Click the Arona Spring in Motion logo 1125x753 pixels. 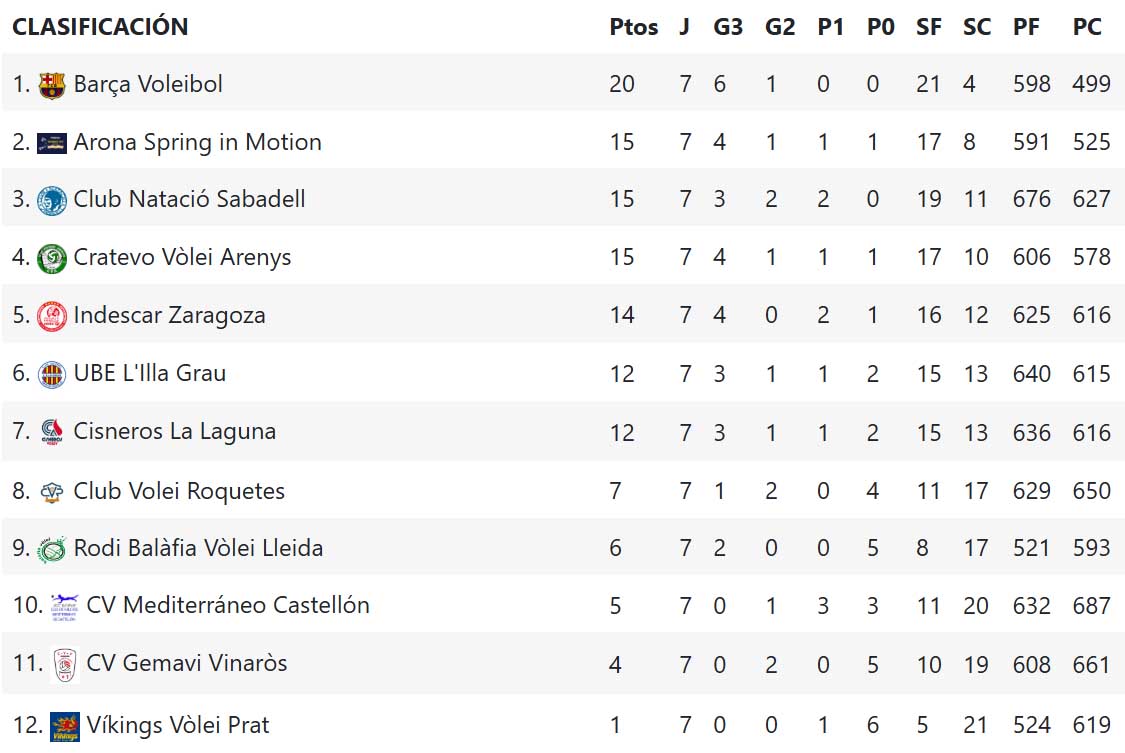(x=52, y=143)
